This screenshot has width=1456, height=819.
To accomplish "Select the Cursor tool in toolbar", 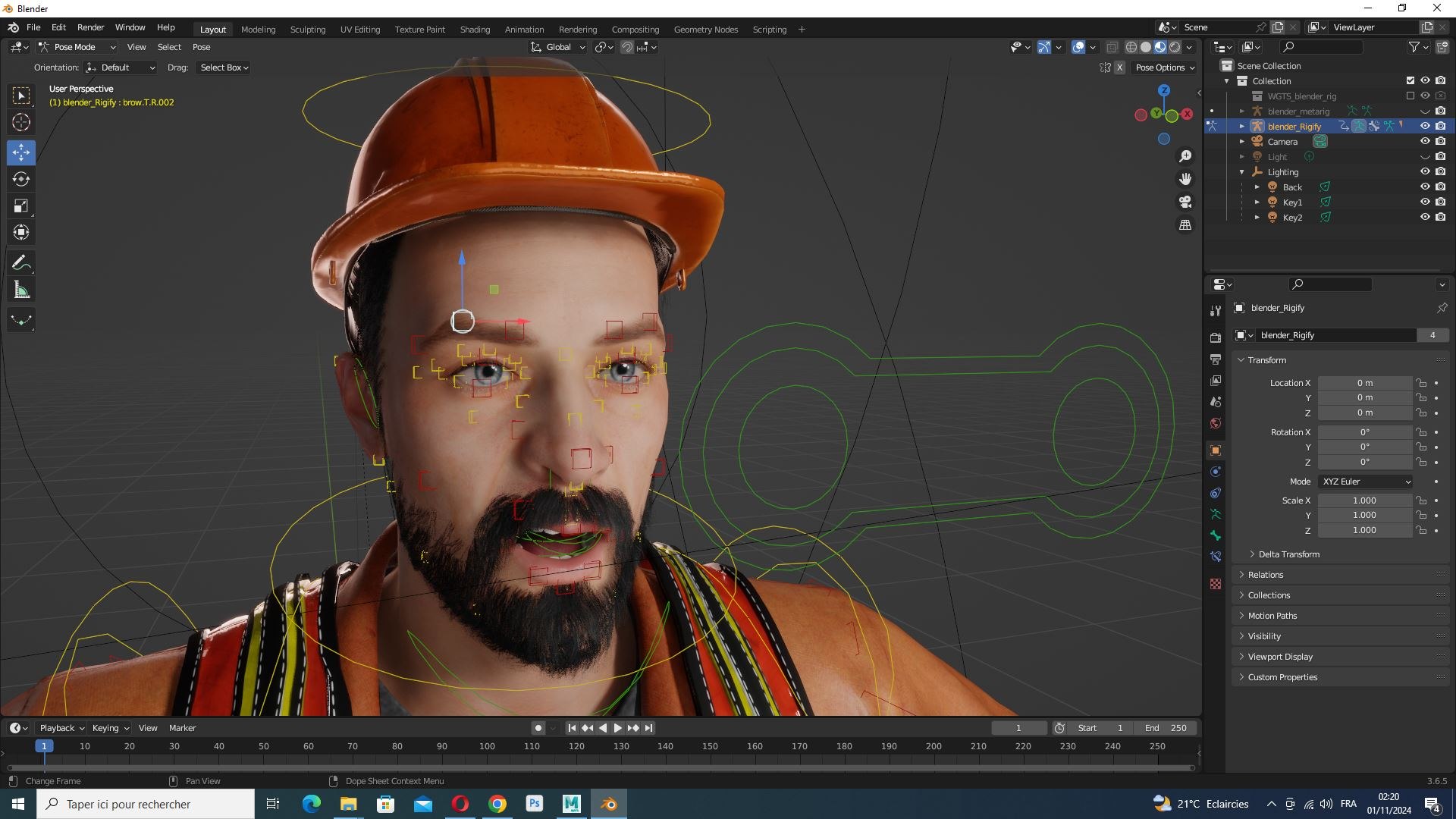I will [21, 122].
